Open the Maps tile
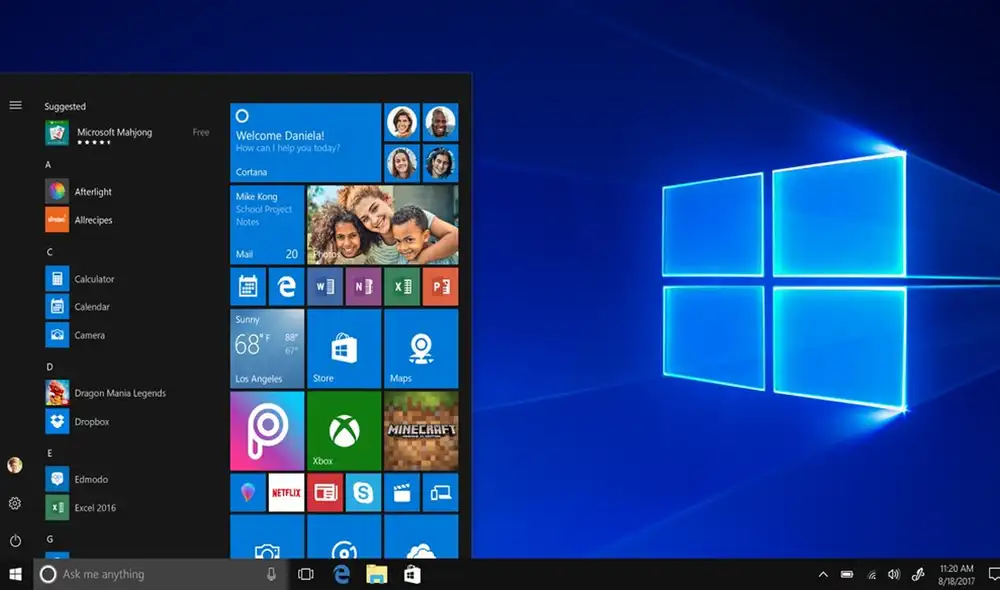Viewport: 1000px width, 590px height. coord(421,348)
